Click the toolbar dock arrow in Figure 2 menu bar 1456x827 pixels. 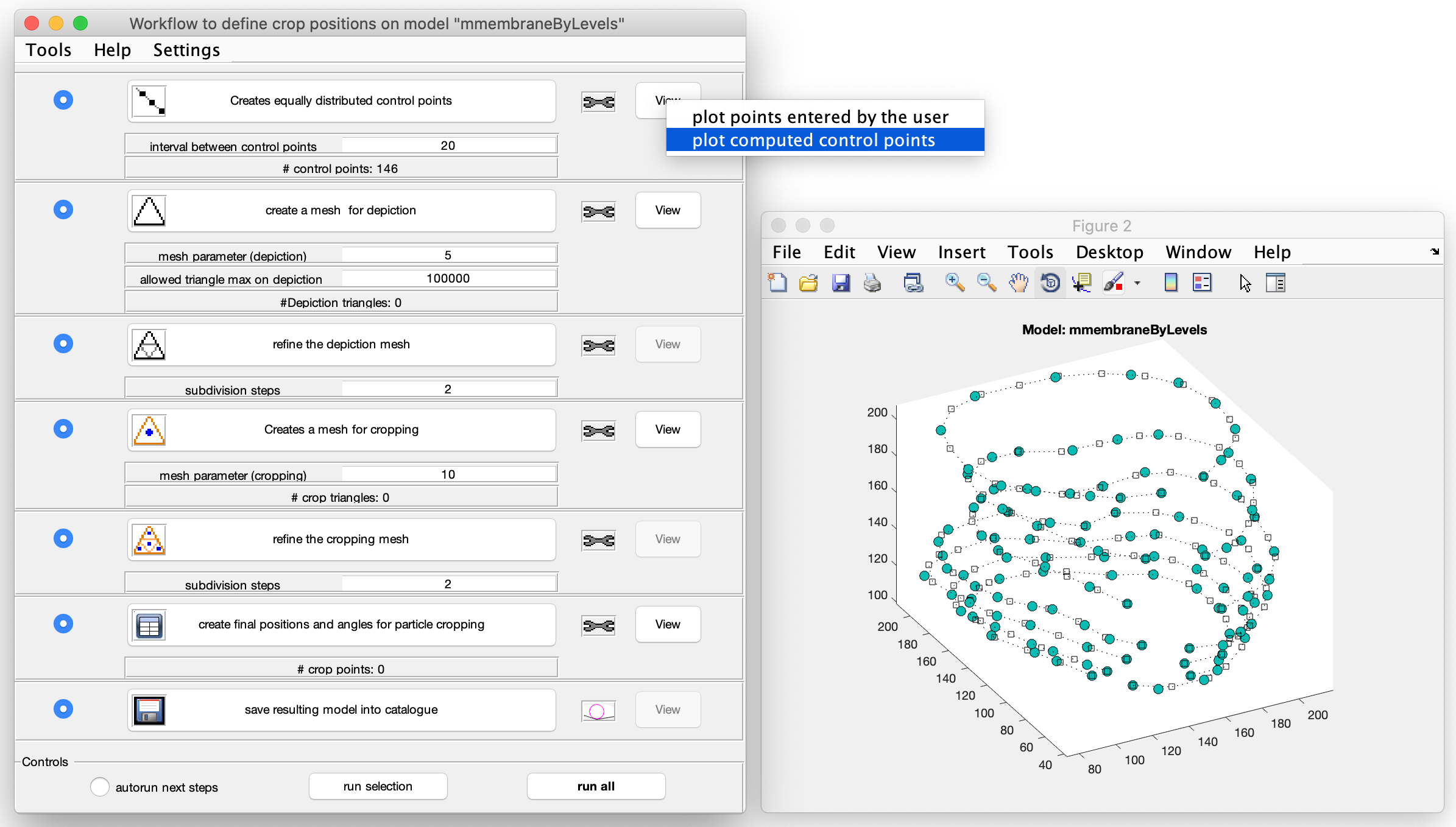coord(1435,251)
